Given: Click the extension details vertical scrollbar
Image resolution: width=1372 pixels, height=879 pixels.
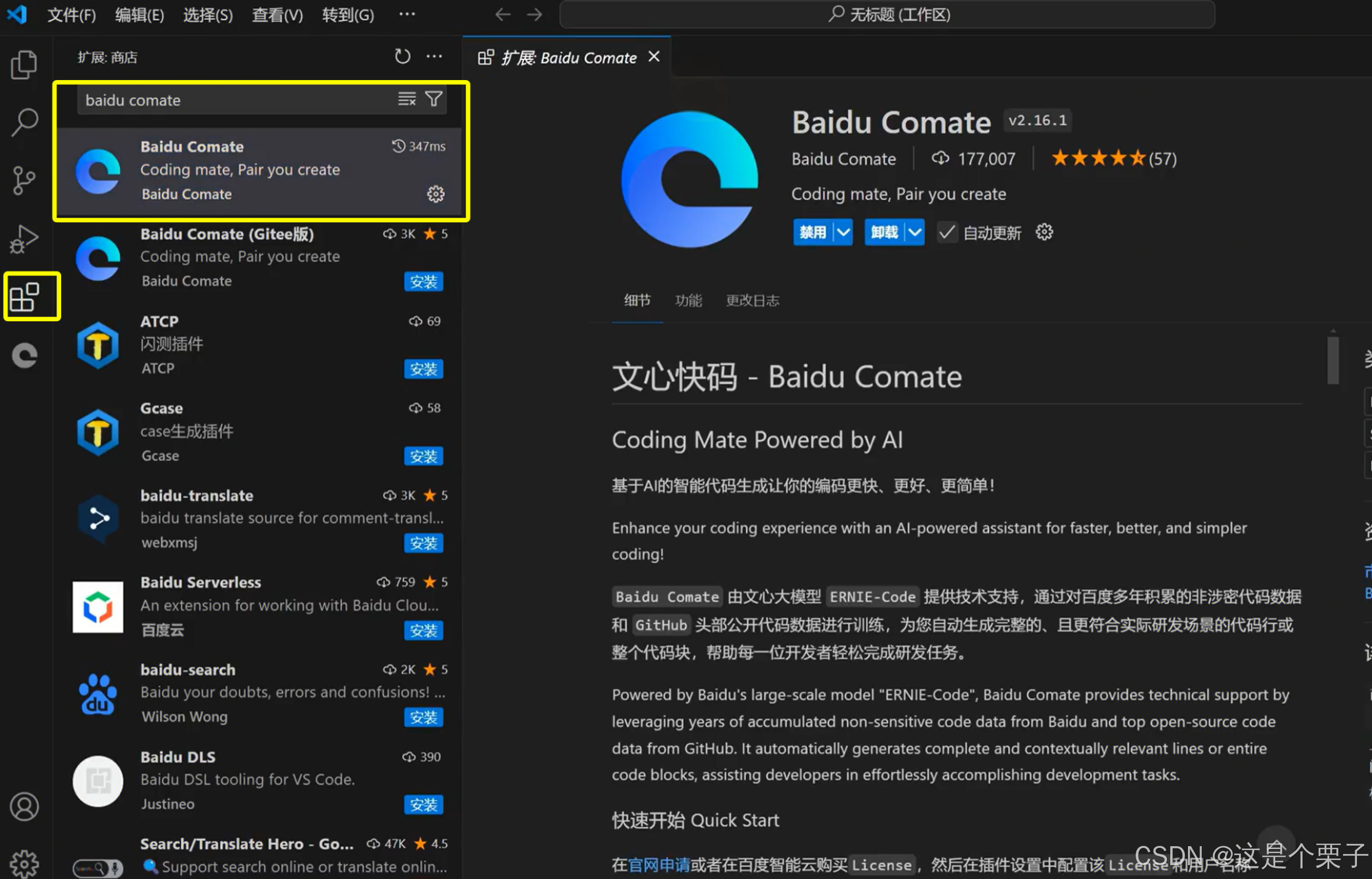Looking at the screenshot, I should tap(1333, 361).
